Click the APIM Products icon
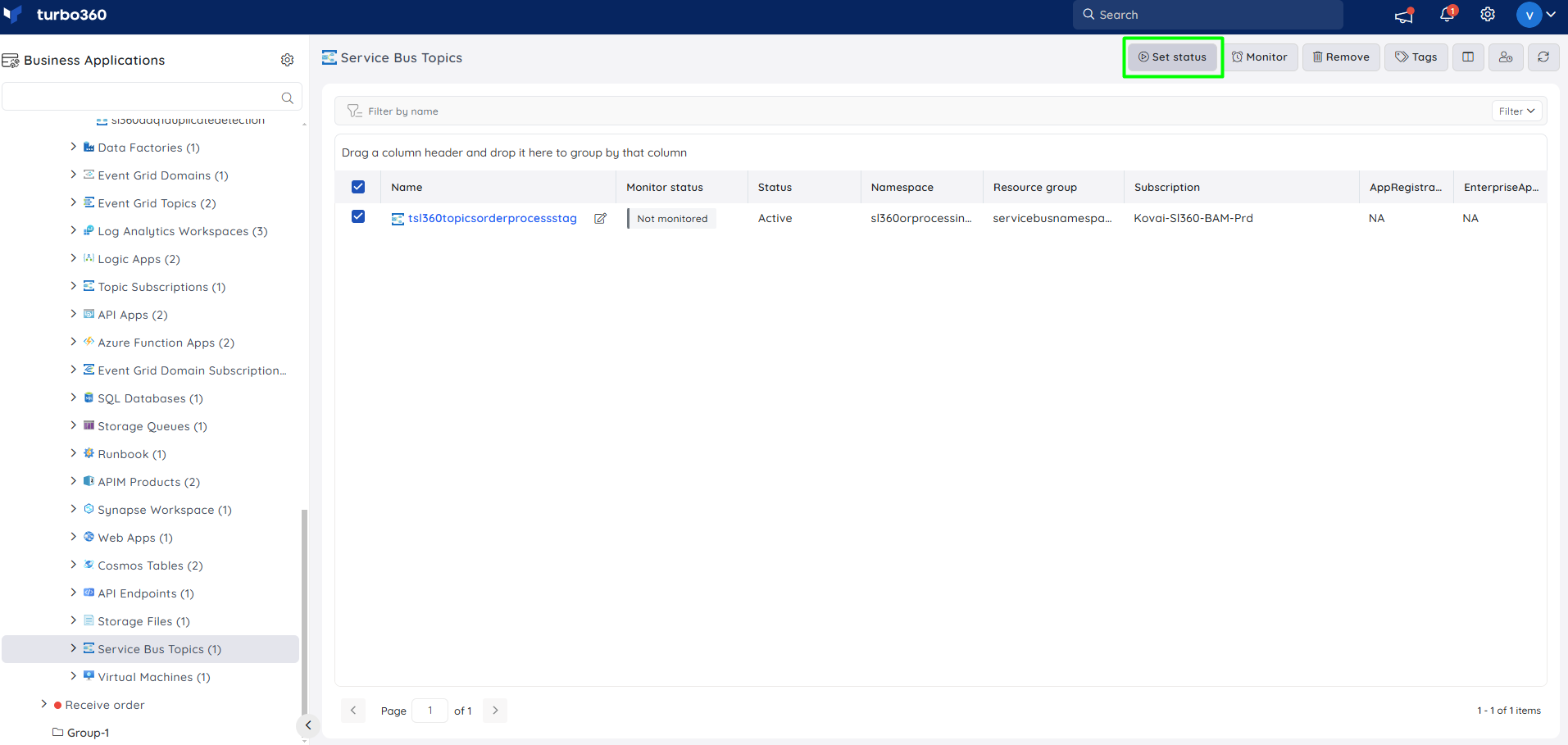Viewport: 1568px width, 745px height. tap(89, 482)
